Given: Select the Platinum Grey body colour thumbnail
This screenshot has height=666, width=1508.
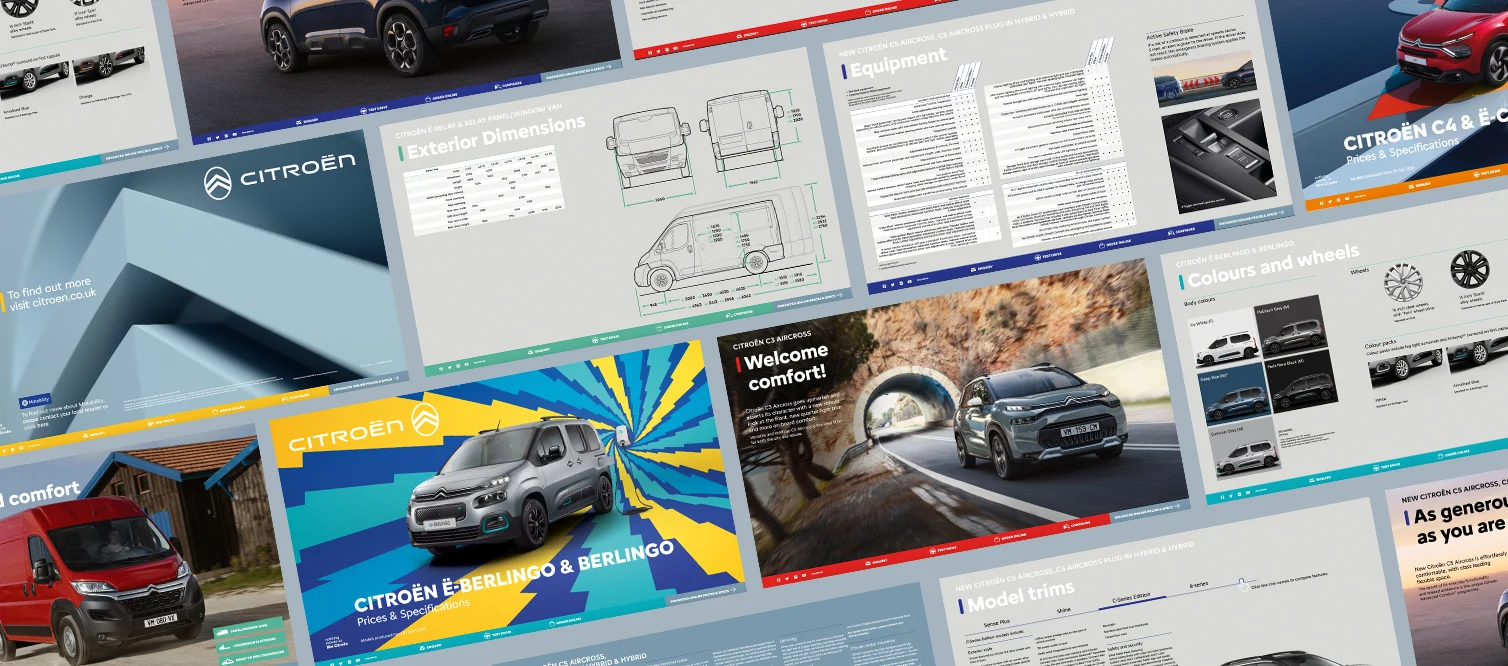Looking at the screenshot, I should tap(1291, 325).
